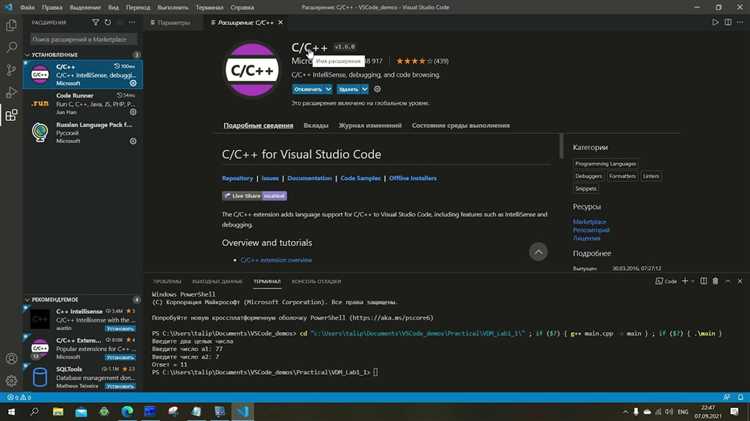Close the C/C++ extension tab
Image resolution: width=750 pixels, height=421 pixels.
[x=281, y=22]
